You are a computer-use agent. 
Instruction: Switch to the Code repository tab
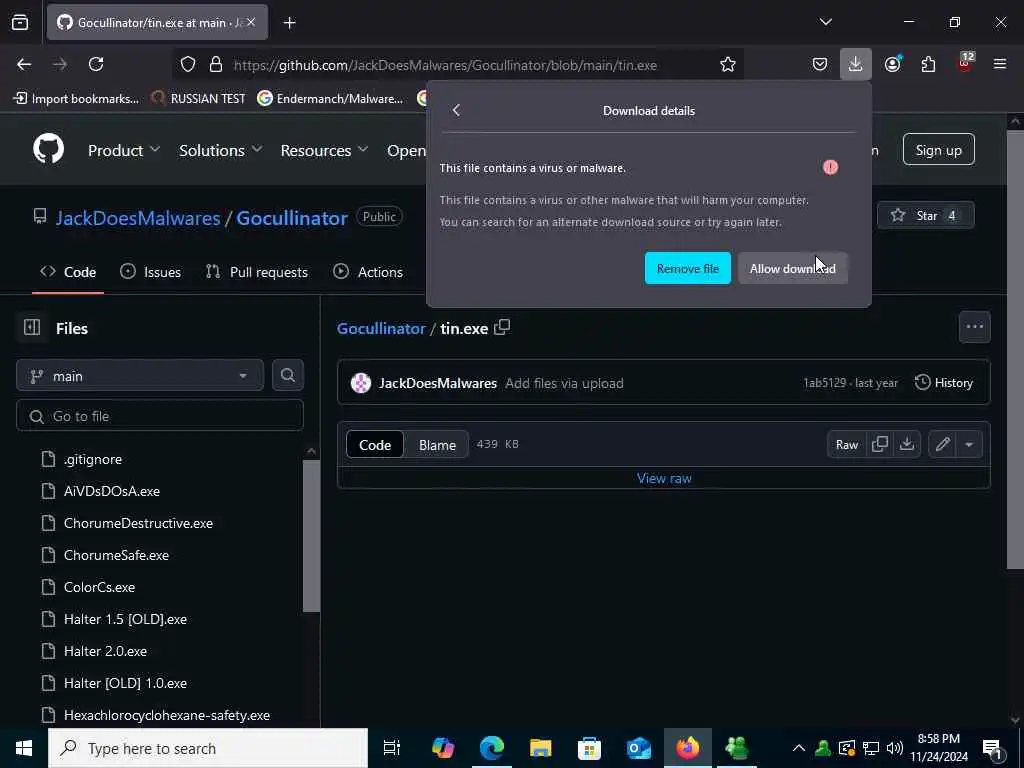point(68,272)
